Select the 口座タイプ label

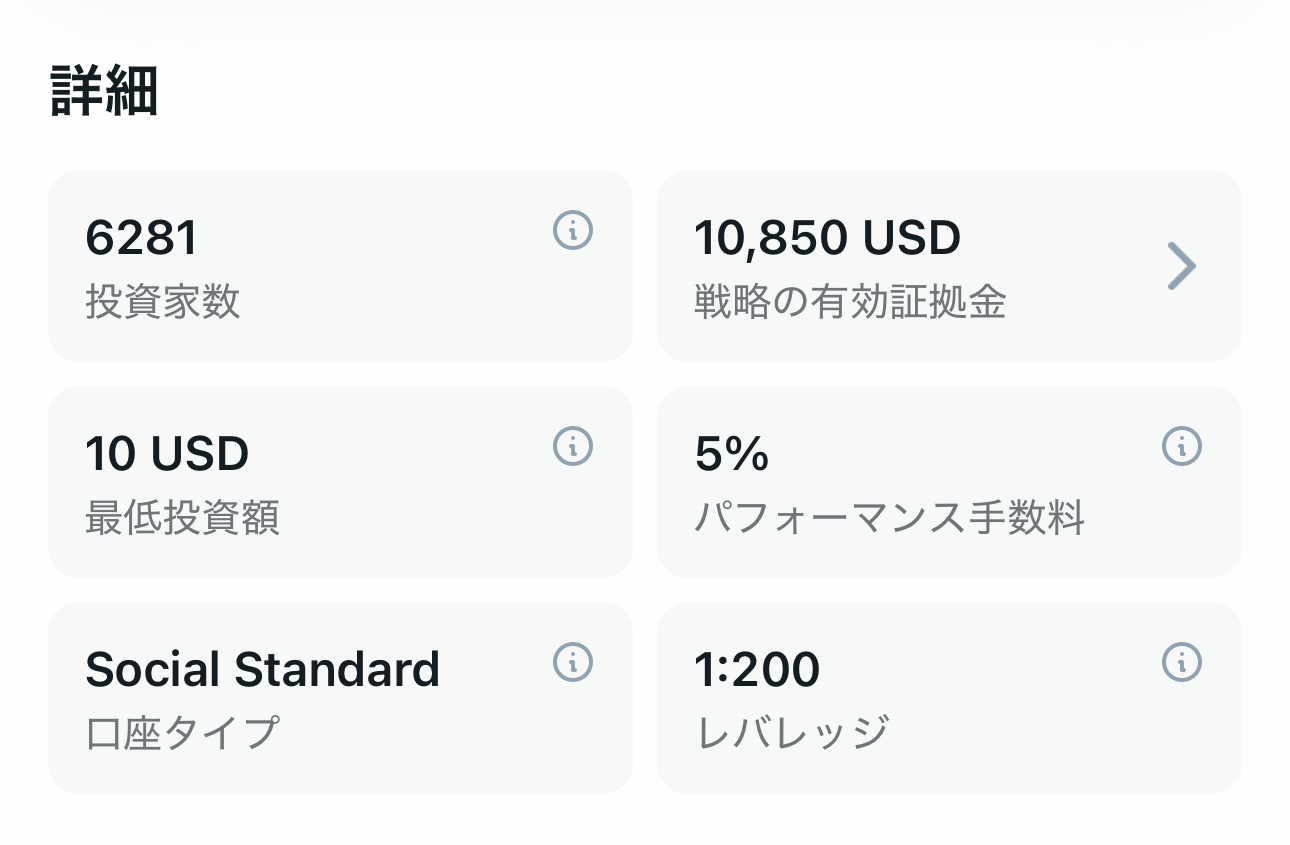182,733
